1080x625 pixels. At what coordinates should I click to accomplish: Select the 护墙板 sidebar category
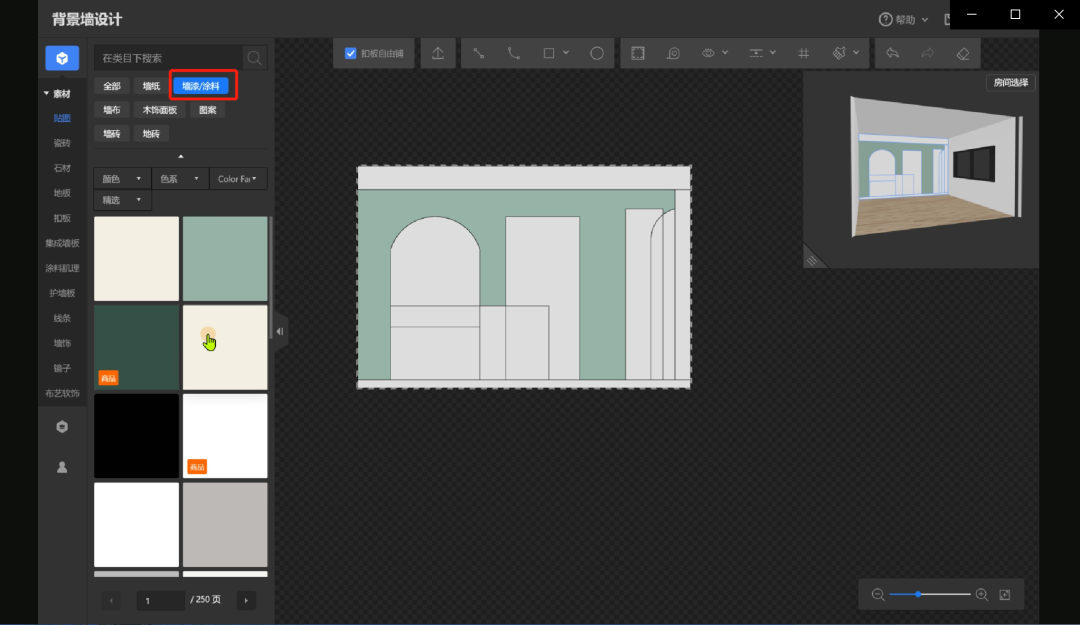click(62, 293)
